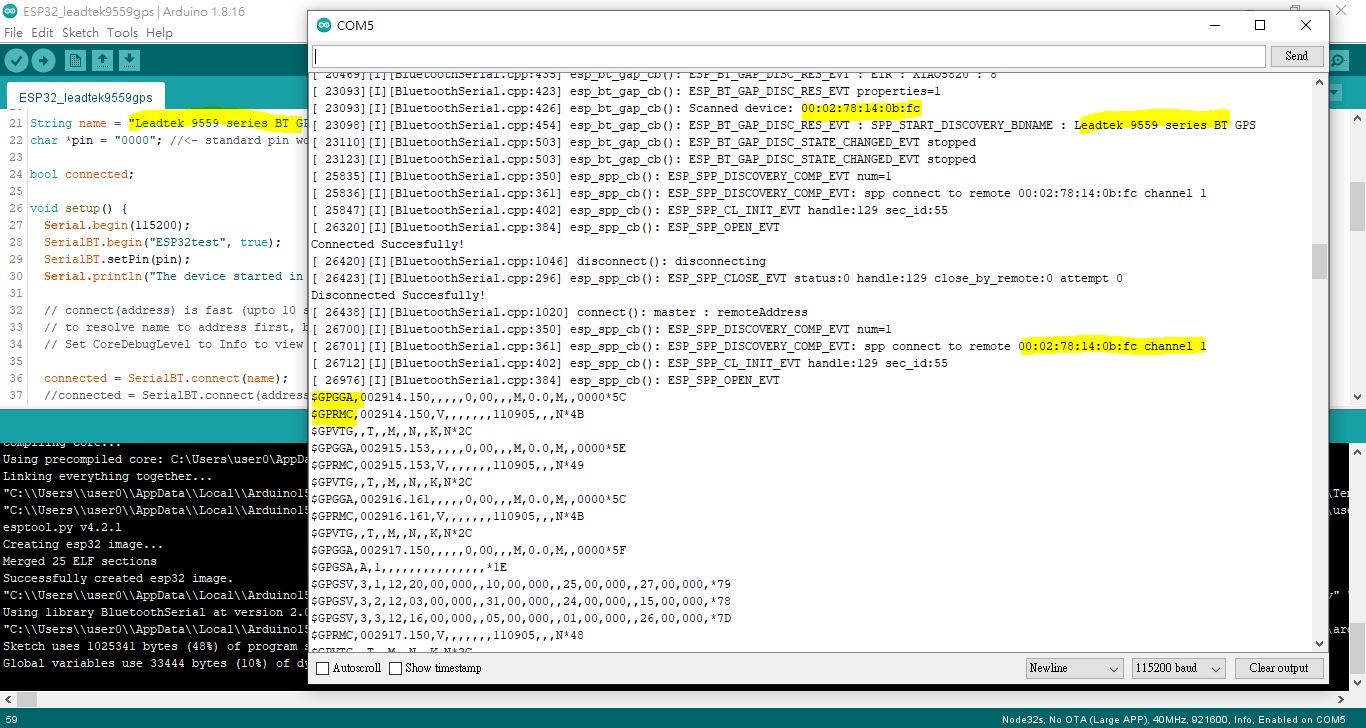
Task: Click the Verify (checkmark) toolbar icon
Action: click(16, 61)
